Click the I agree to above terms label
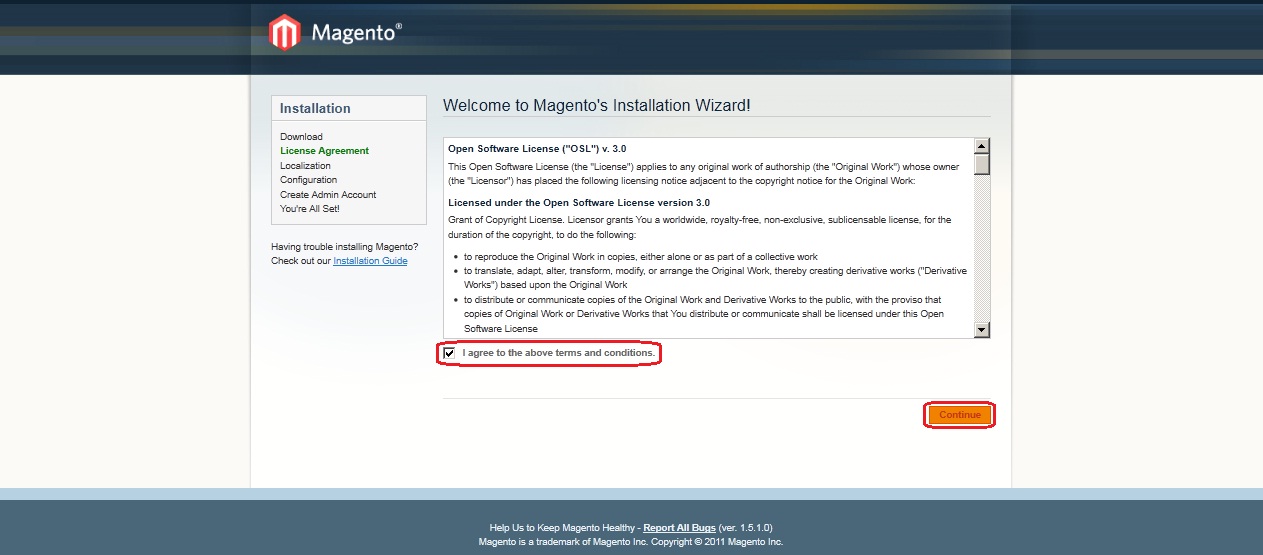1263x555 pixels. (559, 353)
